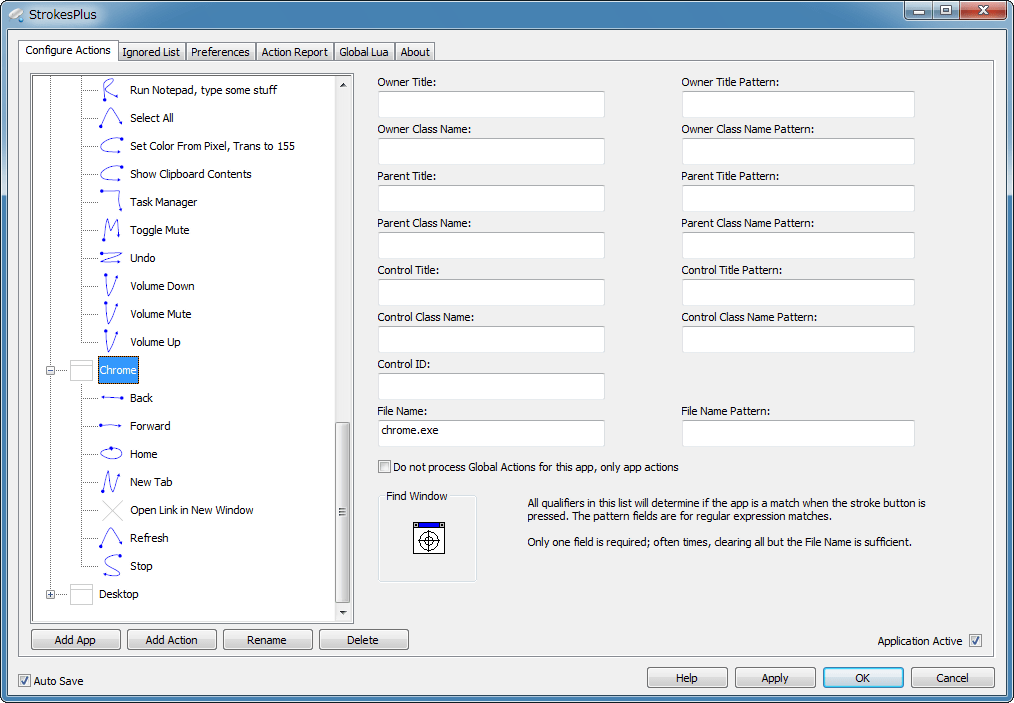Viewport: 1014px width, 703px height.
Task: Click the Open Link in New Window gesture icon
Action: point(111,510)
